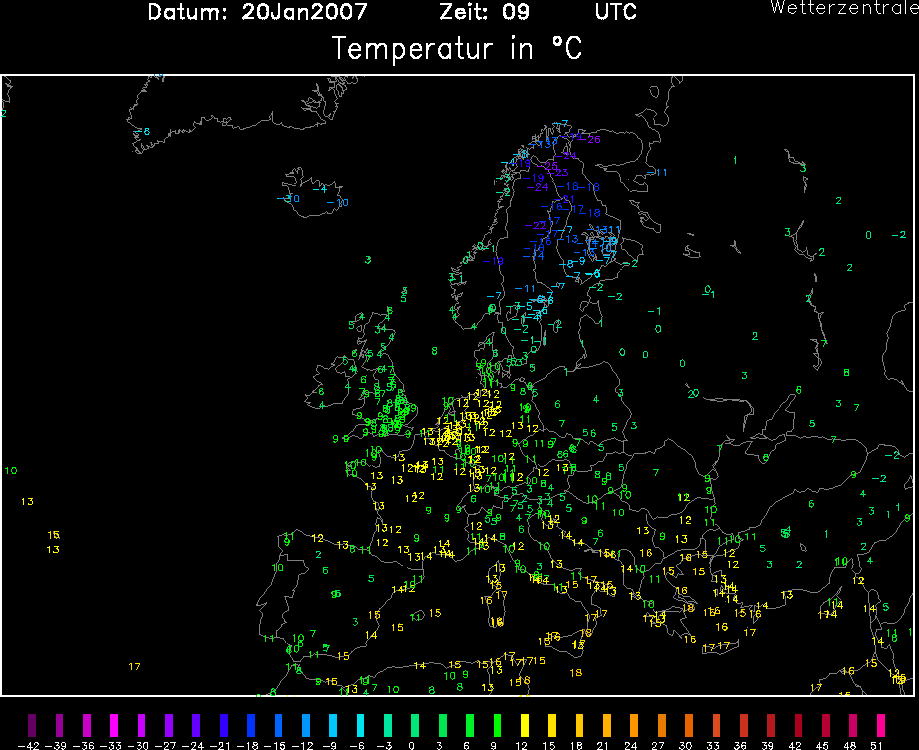Image resolution: width=919 pixels, height=750 pixels.
Task: Select the legend swatch above 6
Action: coord(469,725)
